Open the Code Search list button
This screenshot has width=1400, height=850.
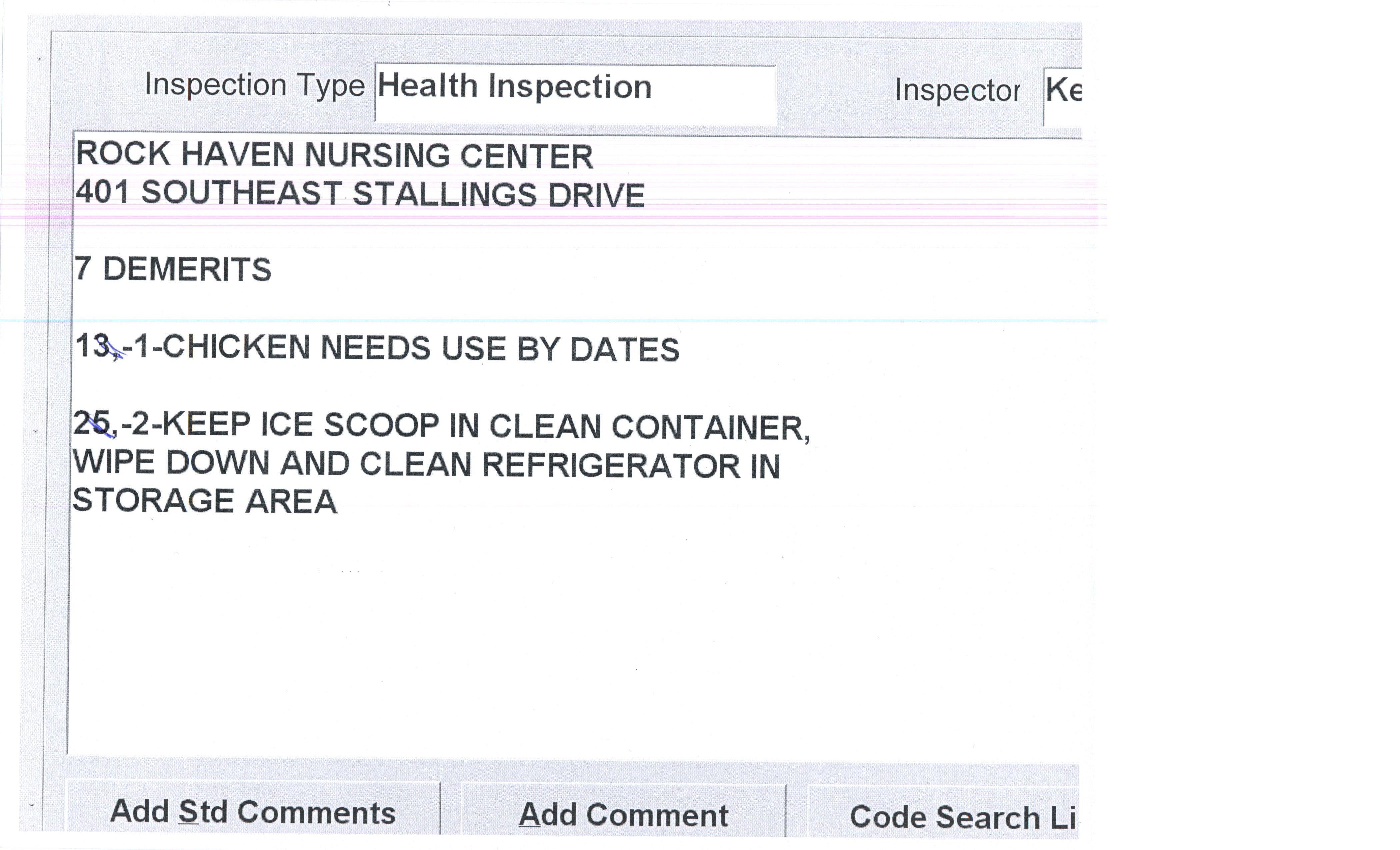pyautogui.click(x=943, y=816)
